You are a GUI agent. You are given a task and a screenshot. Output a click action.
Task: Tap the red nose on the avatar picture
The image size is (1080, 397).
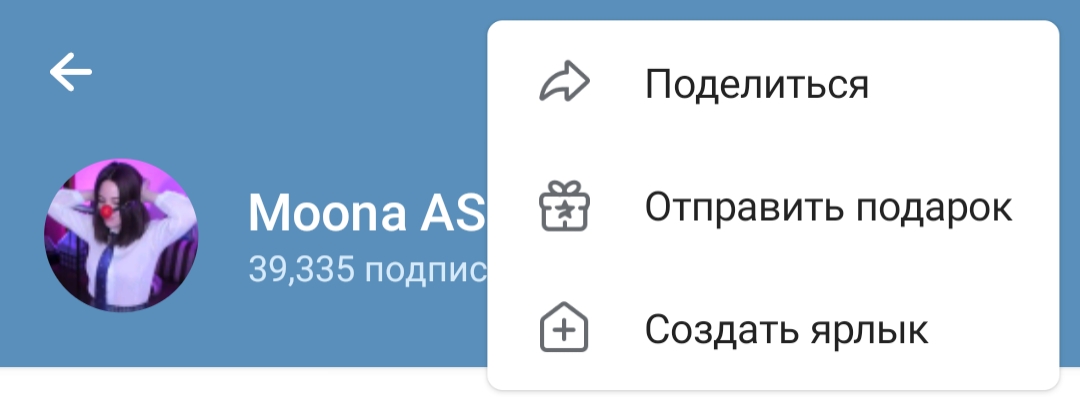click(x=107, y=210)
